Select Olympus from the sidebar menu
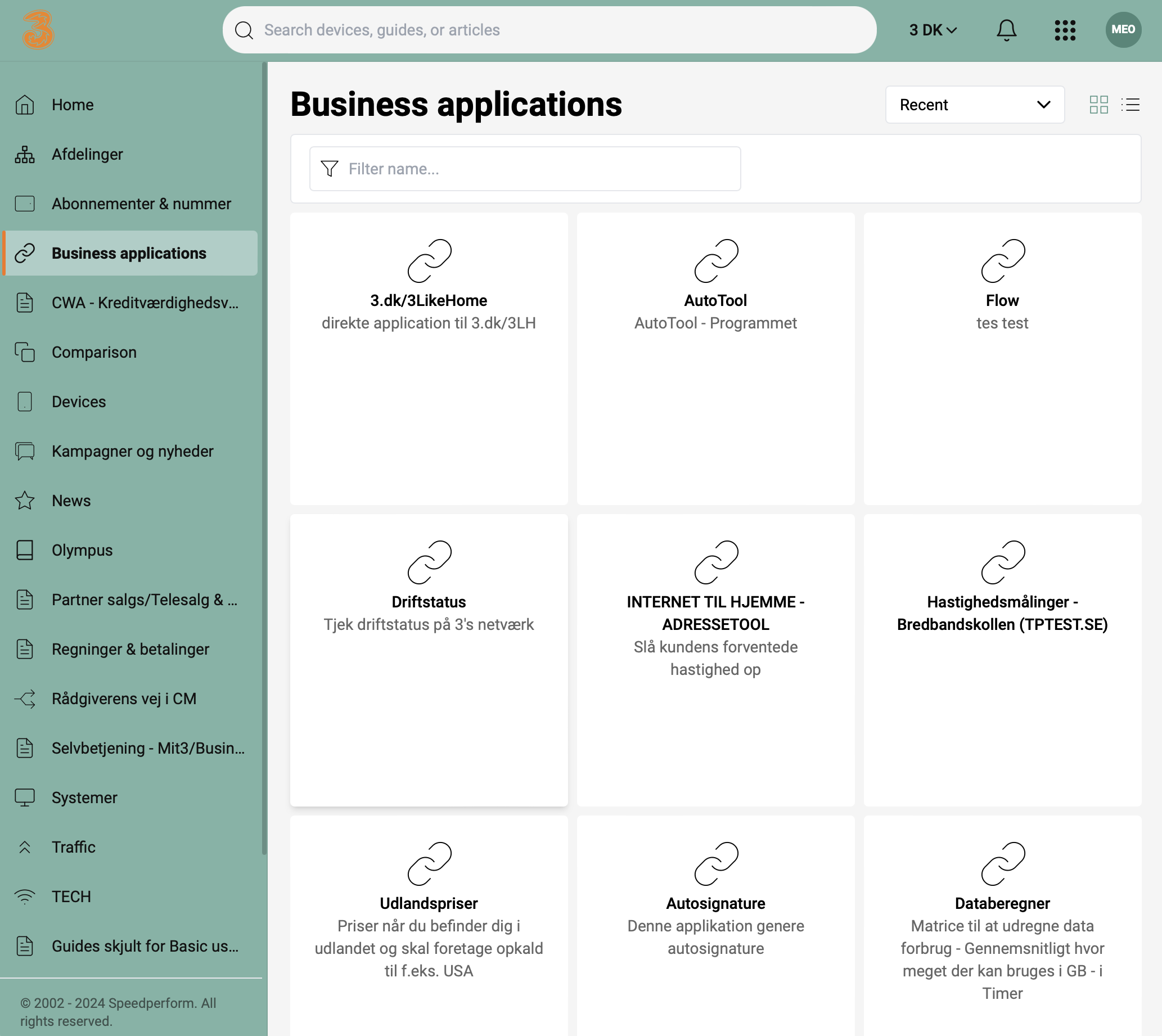The width and height of the screenshot is (1162, 1036). [82, 551]
